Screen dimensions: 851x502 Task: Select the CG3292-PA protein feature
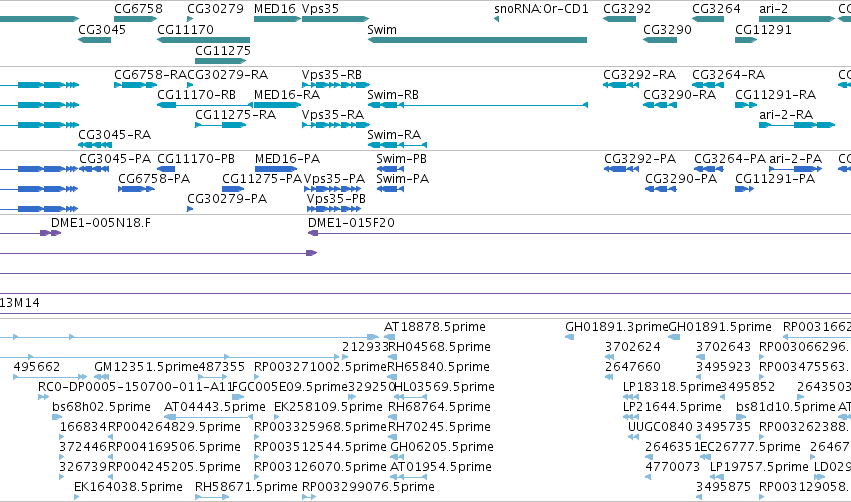tap(621, 169)
